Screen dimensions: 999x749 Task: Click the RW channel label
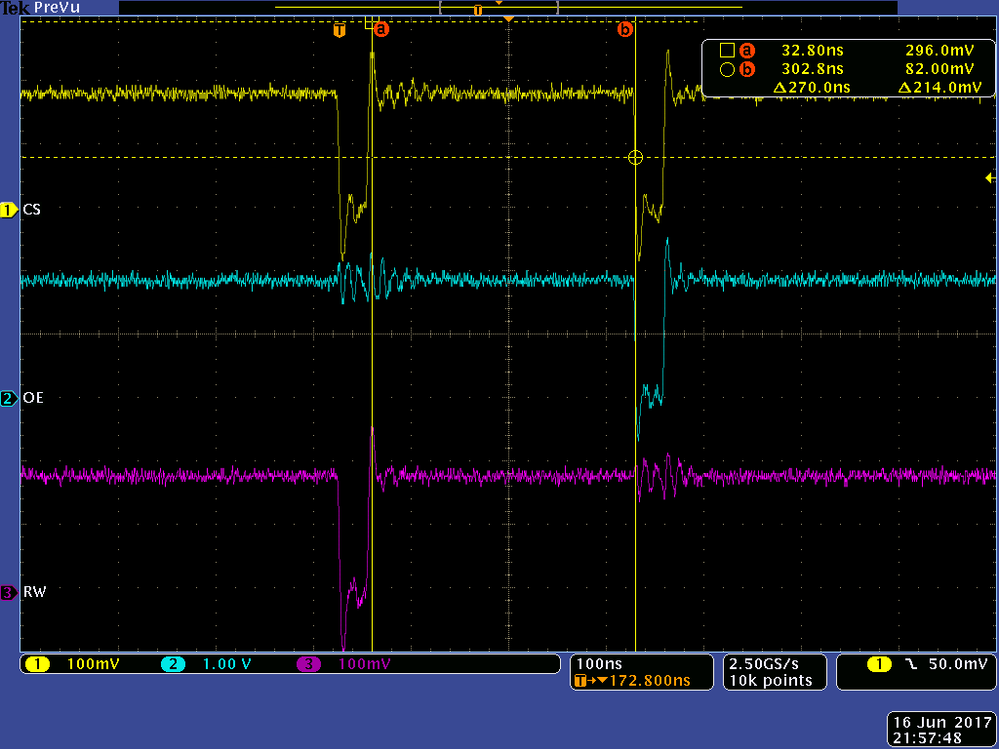pos(34,592)
